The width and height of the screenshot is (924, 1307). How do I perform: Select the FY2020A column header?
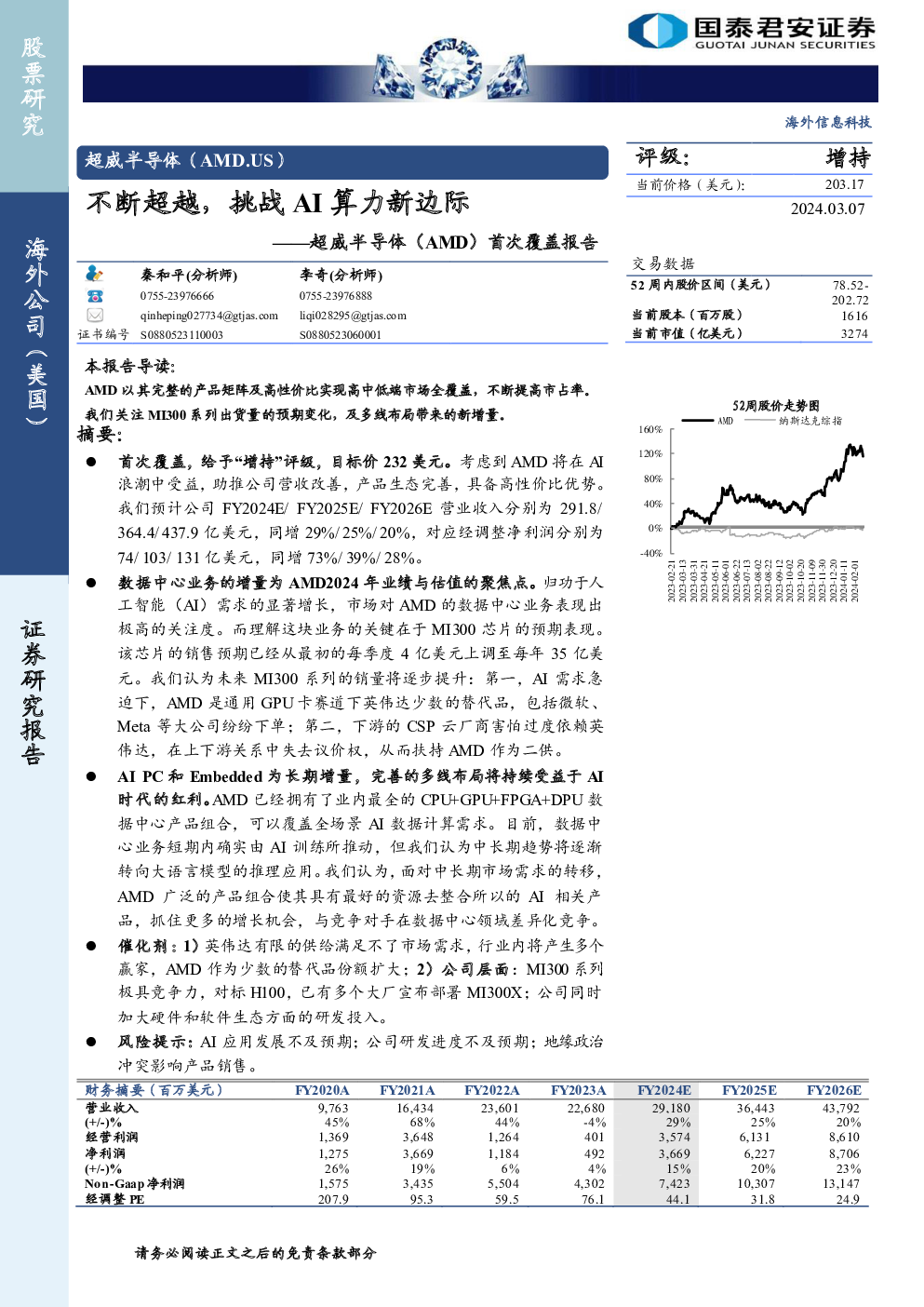point(322,1090)
